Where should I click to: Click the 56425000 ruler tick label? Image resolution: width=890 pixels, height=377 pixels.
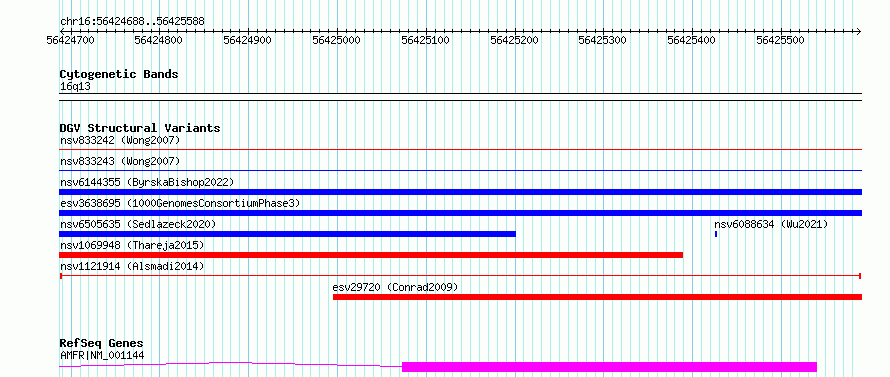click(337, 40)
